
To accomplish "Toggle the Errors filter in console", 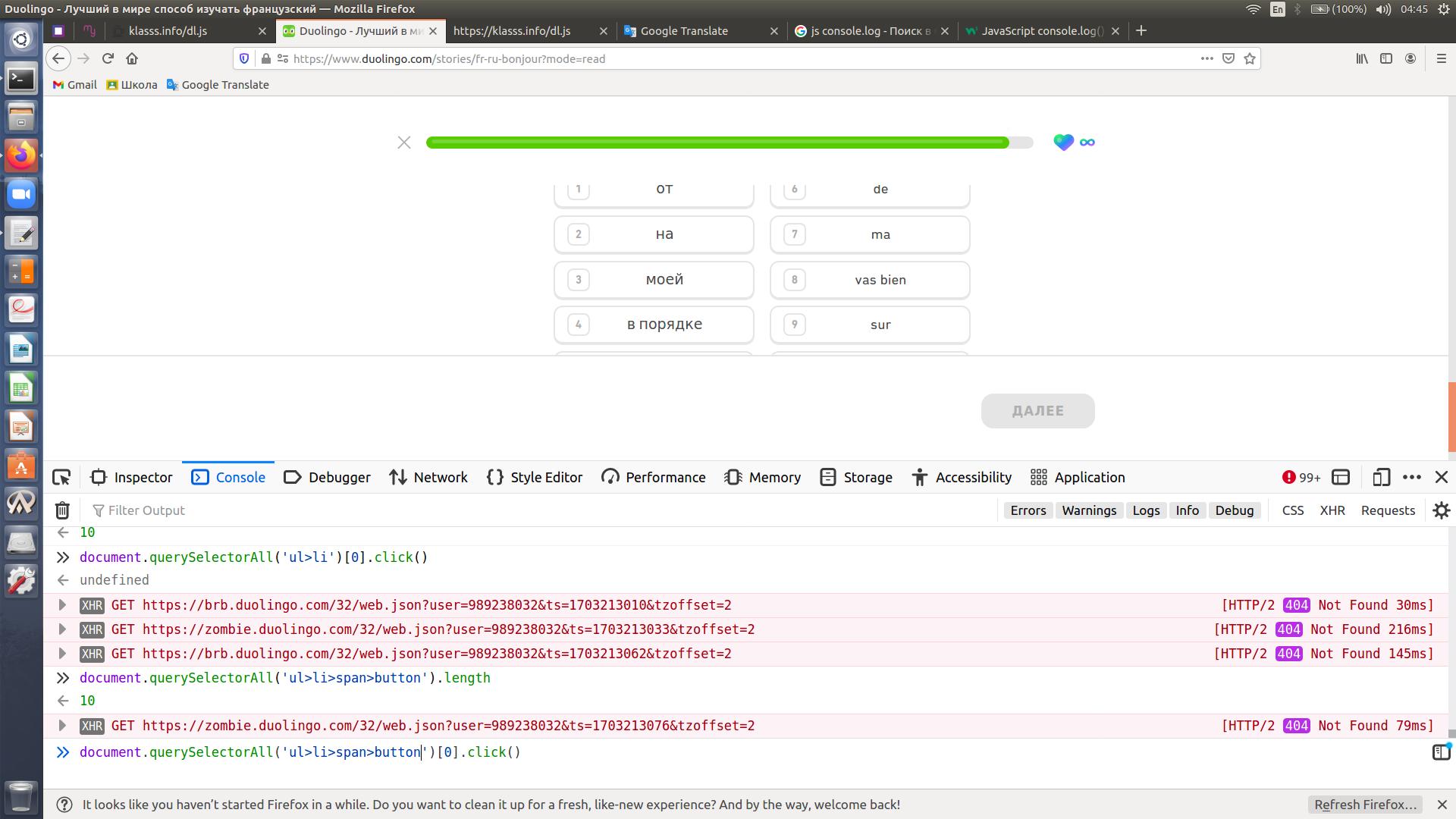I will coord(1028,510).
